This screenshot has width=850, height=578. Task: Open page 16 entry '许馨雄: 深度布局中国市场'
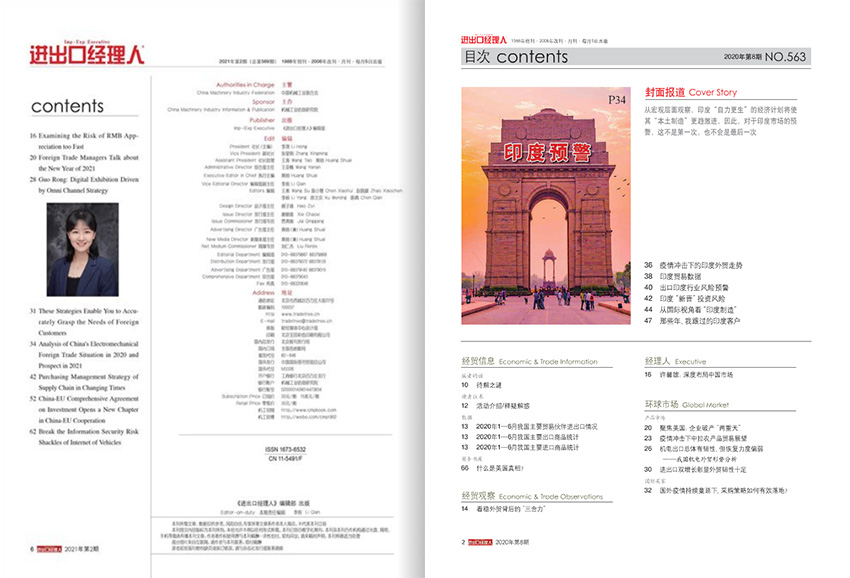click(688, 375)
